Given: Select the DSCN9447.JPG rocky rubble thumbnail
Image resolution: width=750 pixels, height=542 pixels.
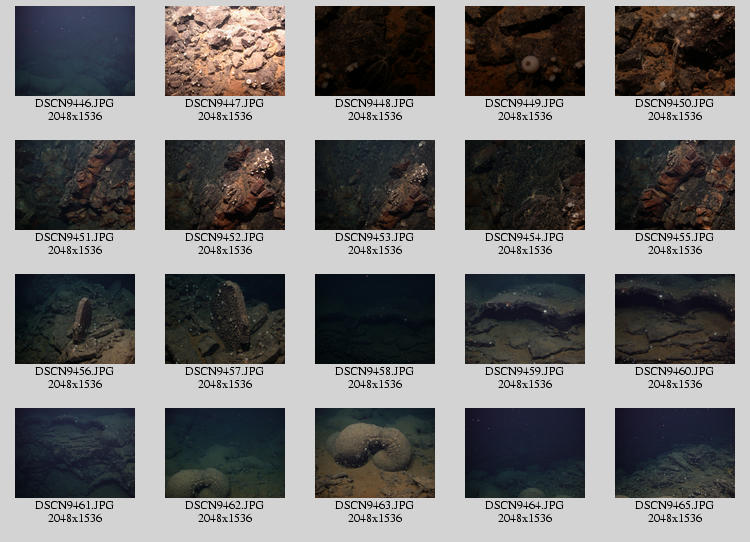Looking at the screenshot, I should pyautogui.click(x=225, y=51).
